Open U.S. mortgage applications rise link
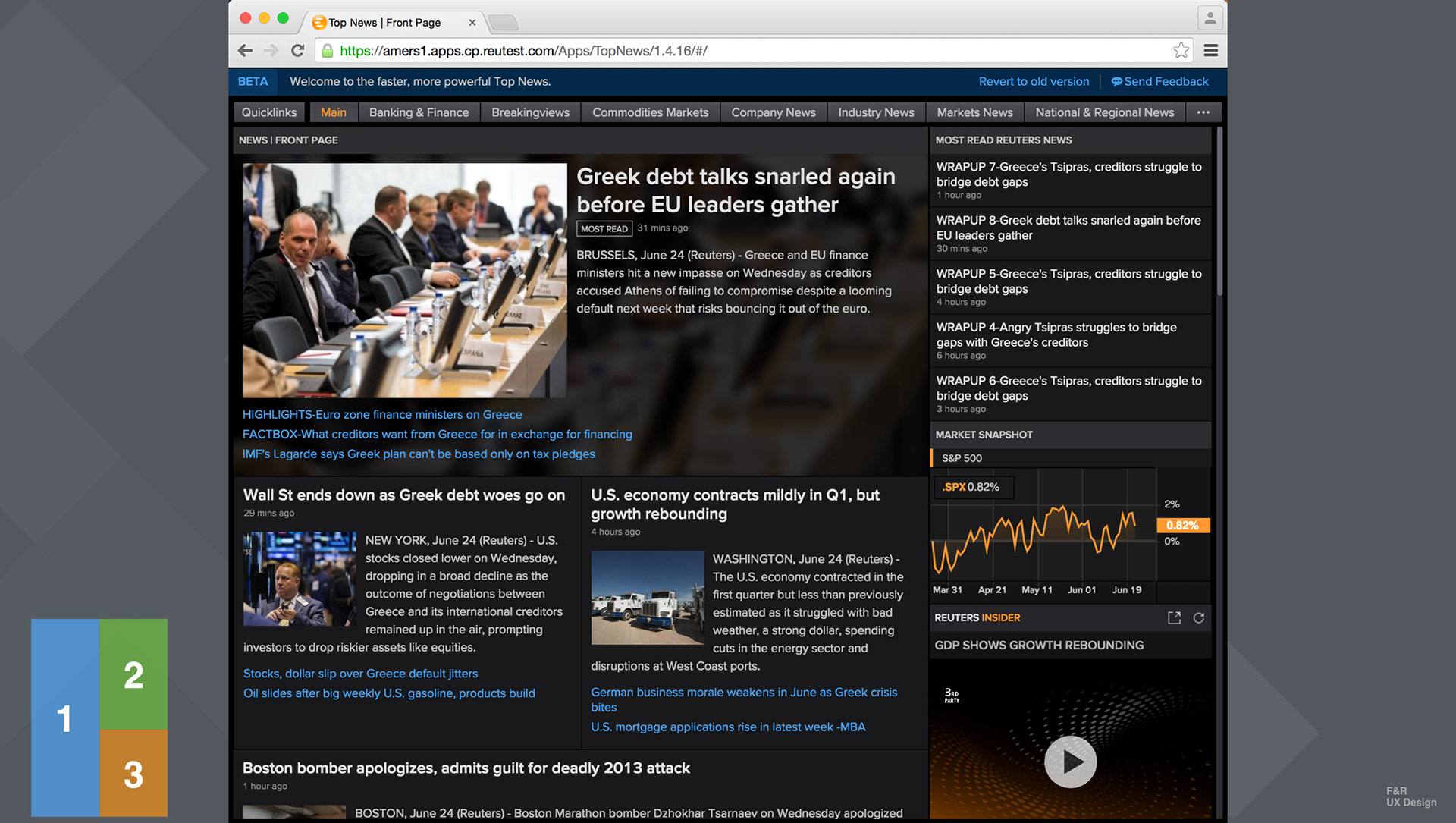This screenshot has height=823, width=1456. tap(728, 727)
